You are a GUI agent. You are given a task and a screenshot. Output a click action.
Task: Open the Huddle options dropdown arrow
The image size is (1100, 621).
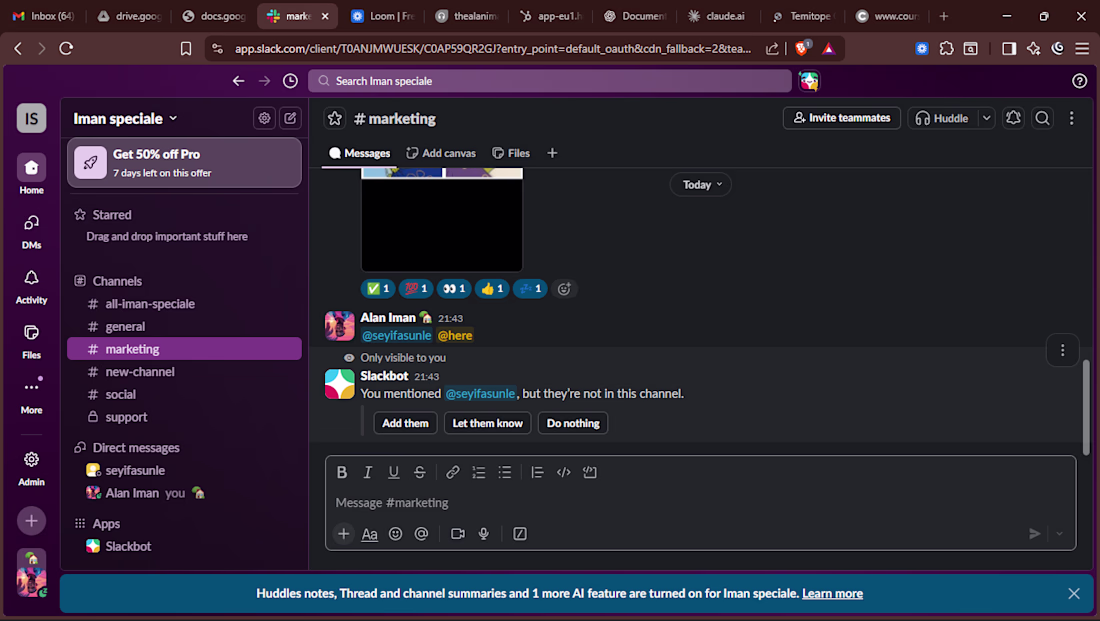point(986,118)
